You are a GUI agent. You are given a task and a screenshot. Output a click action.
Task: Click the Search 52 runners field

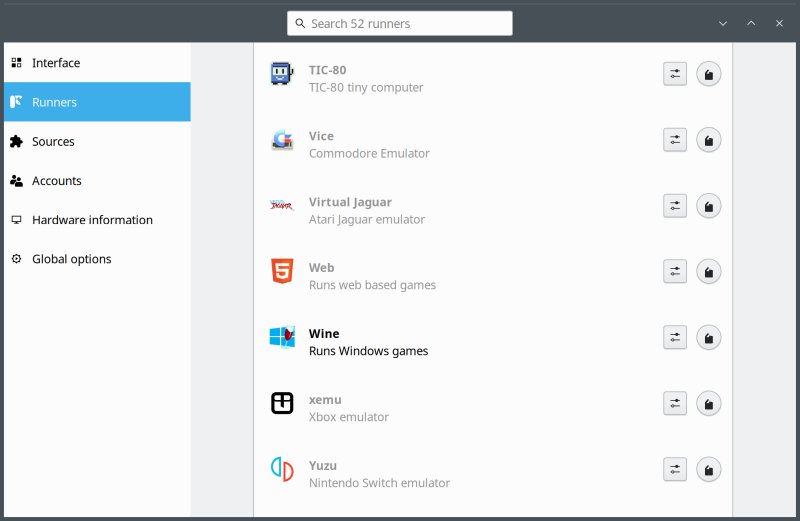coord(400,23)
